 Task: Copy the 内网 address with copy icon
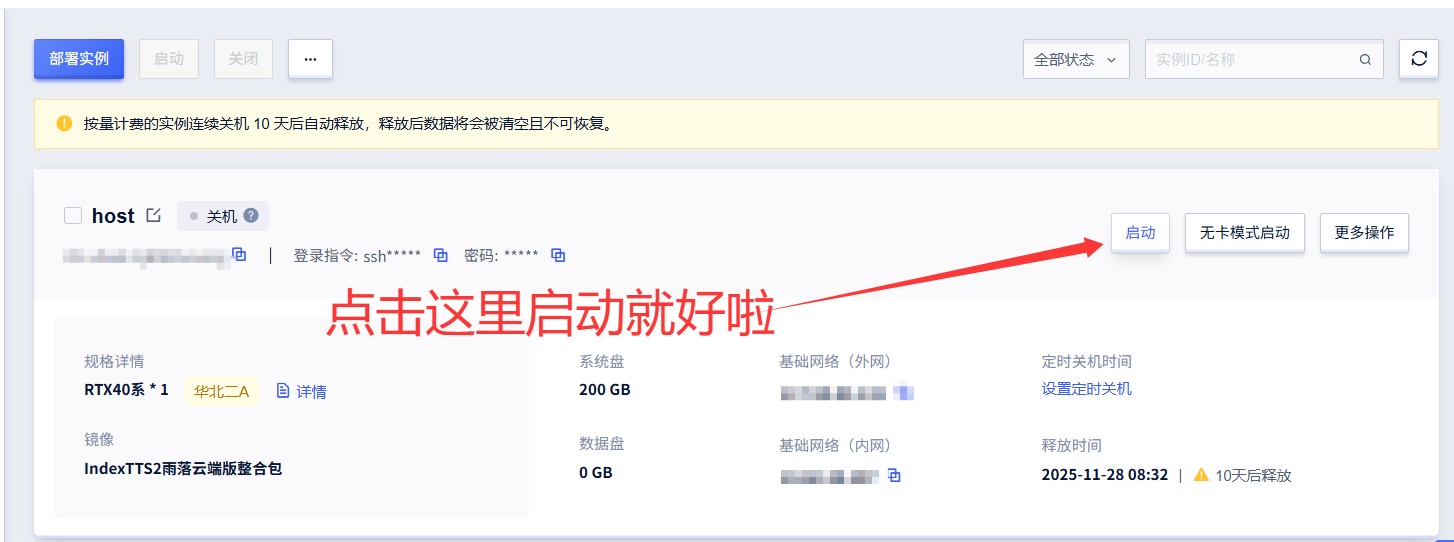(x=894, y=475)
